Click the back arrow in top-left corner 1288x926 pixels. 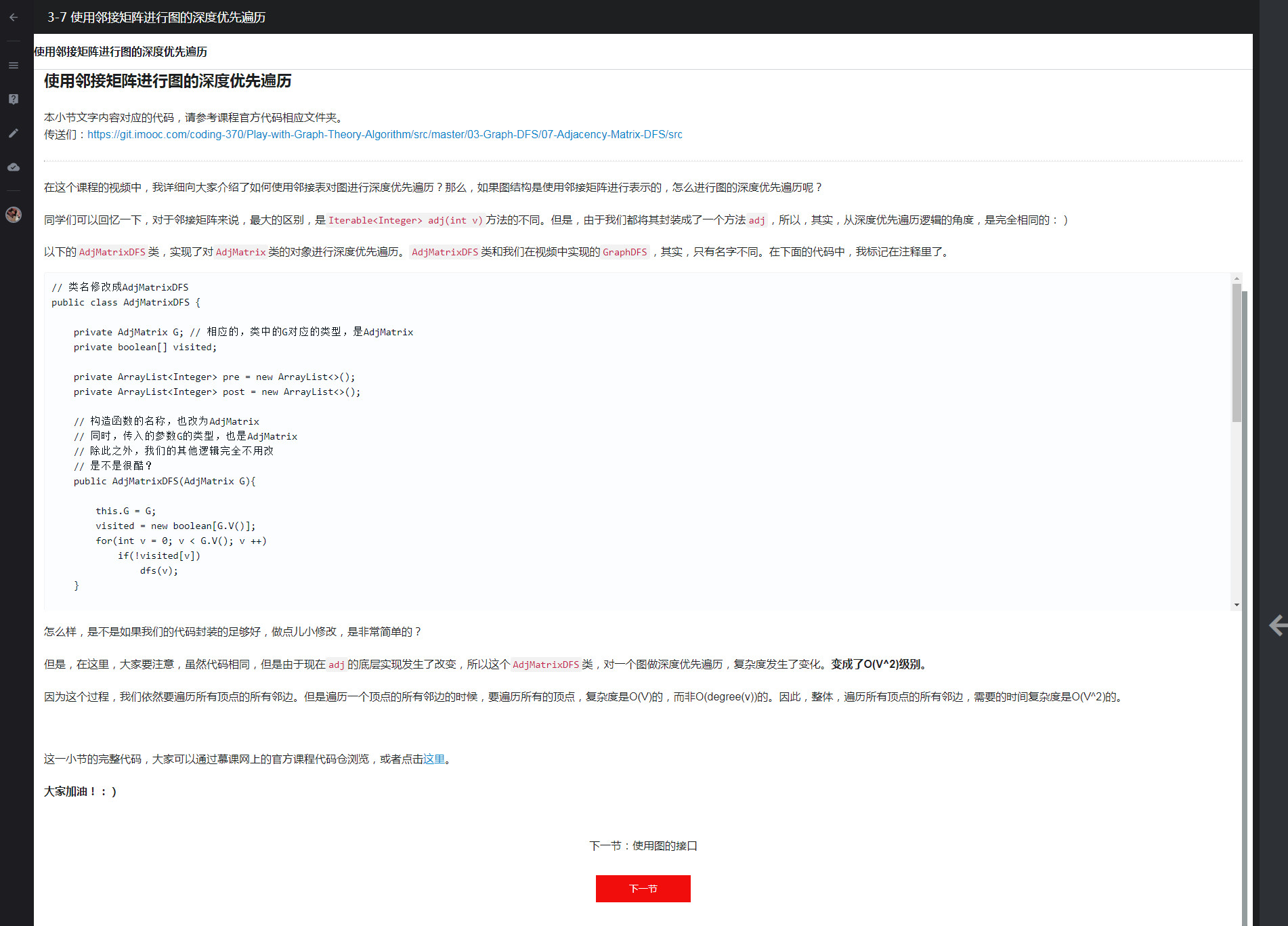(x=14, y=17)
